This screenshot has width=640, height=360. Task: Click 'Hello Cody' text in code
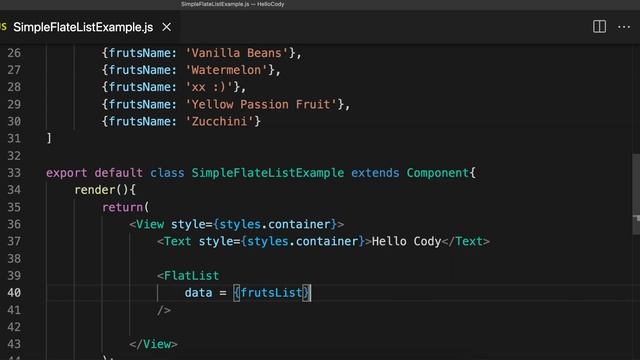[x=407, y=242]
